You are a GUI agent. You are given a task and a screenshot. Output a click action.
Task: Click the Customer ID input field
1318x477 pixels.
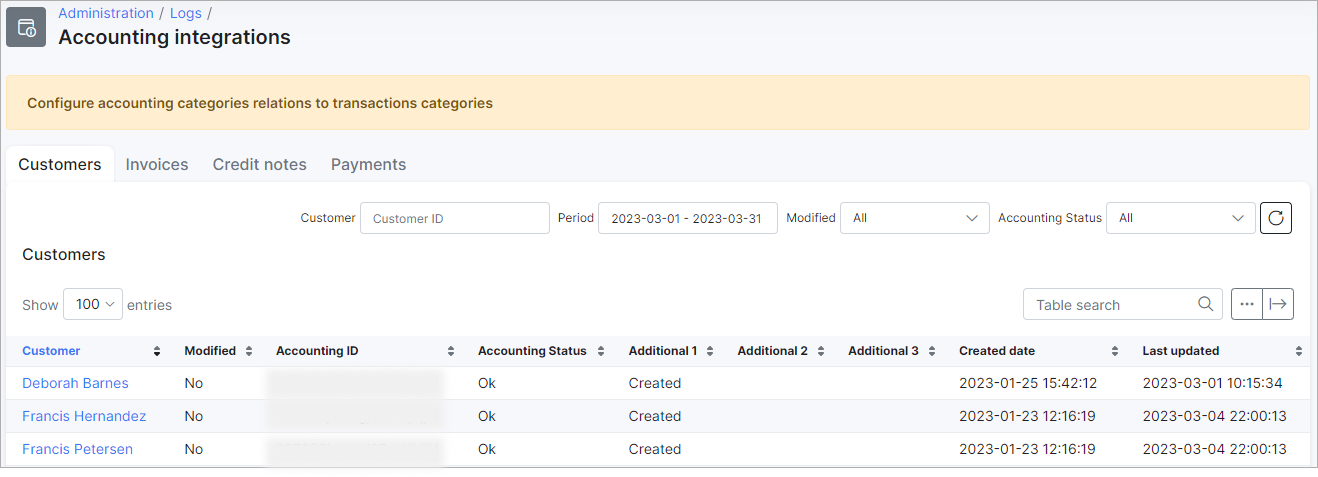(455, 218)
